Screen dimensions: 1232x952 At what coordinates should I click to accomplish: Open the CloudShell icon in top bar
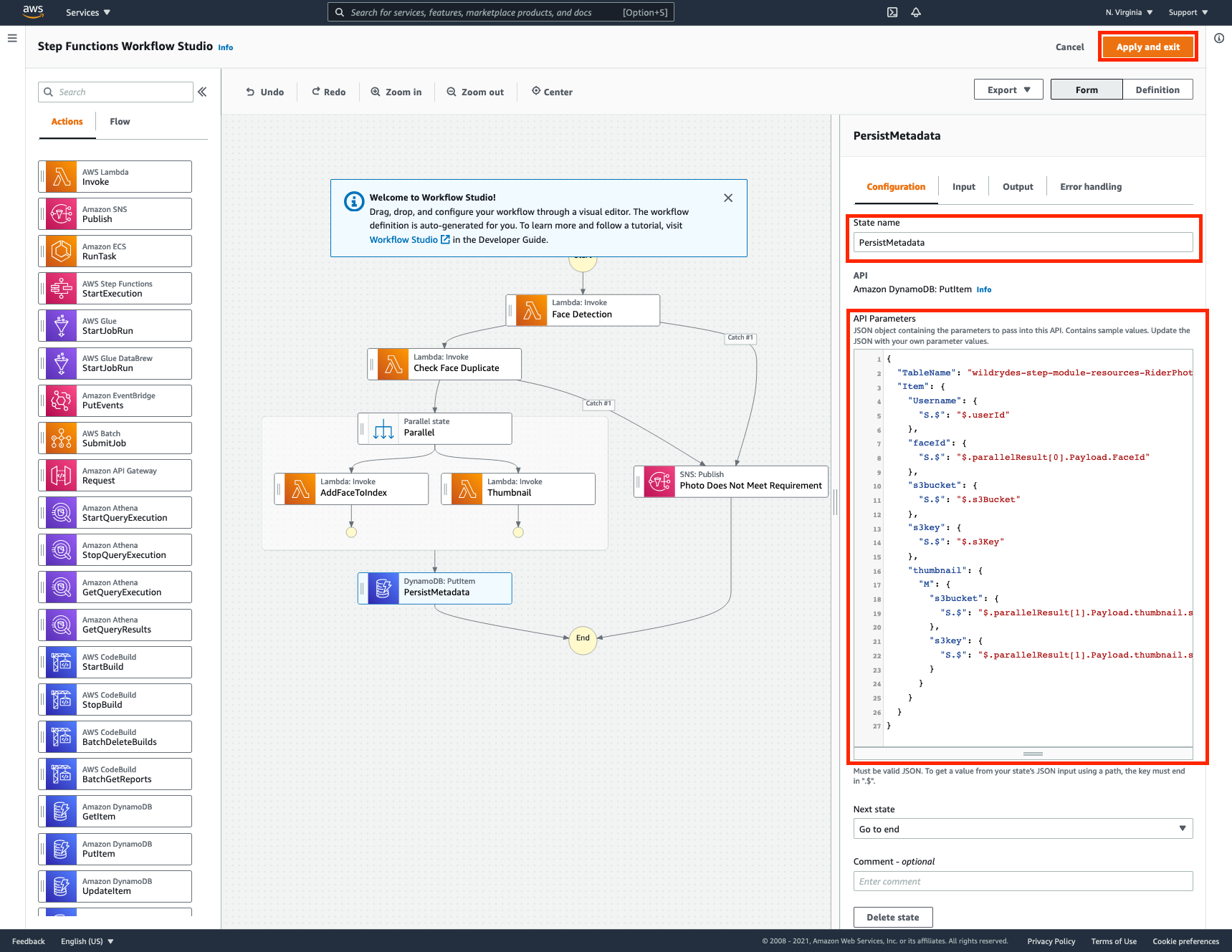[x=892, y=12]
